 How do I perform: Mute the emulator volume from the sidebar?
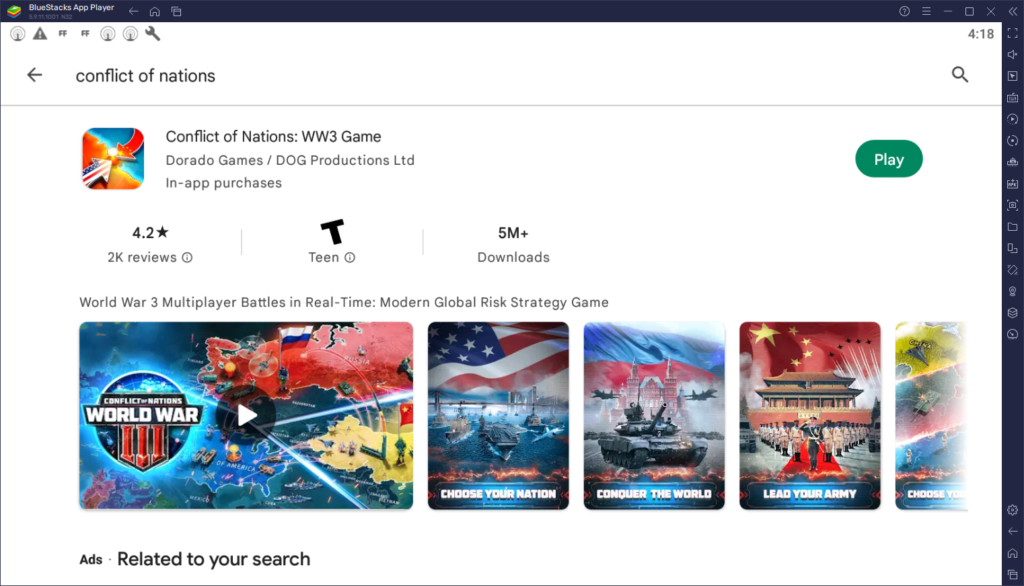tap(1013, 52)
